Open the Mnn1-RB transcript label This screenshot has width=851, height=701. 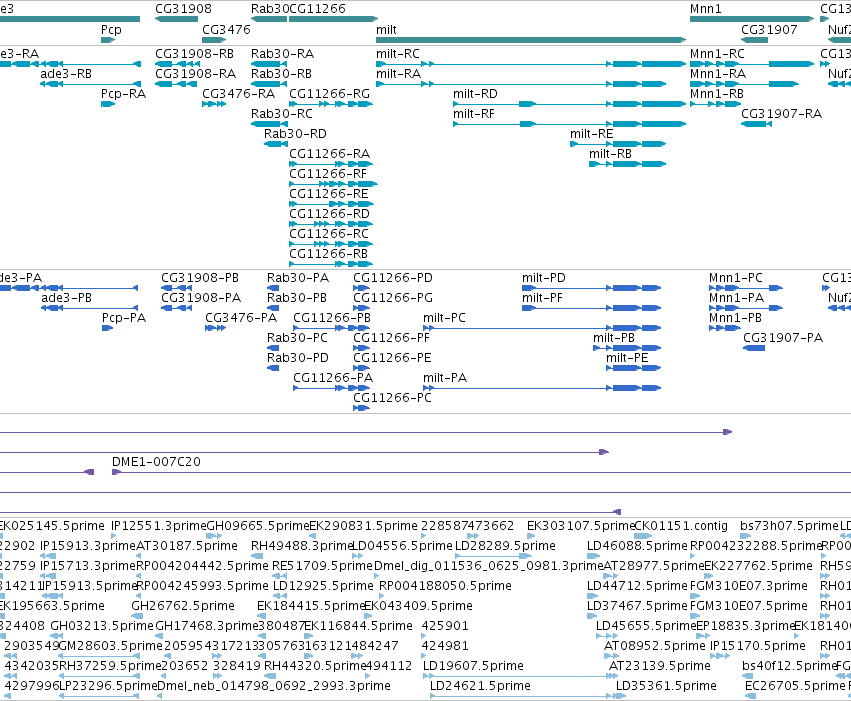click(x=717, y=94)
